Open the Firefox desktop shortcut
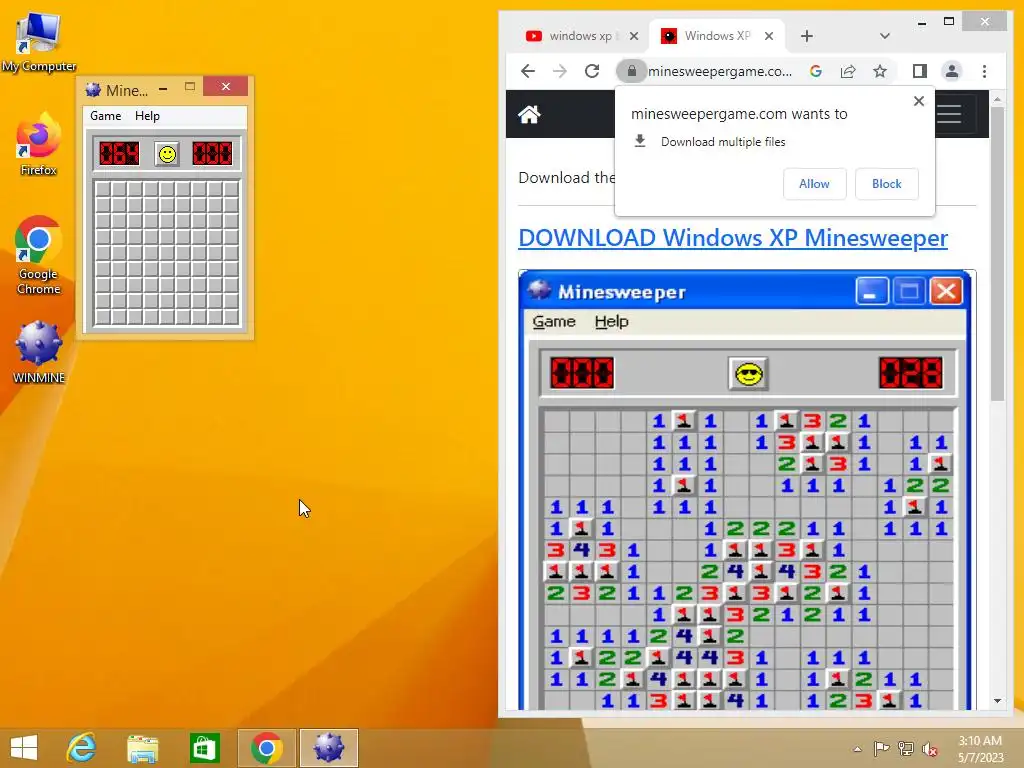 click(39, 145)
